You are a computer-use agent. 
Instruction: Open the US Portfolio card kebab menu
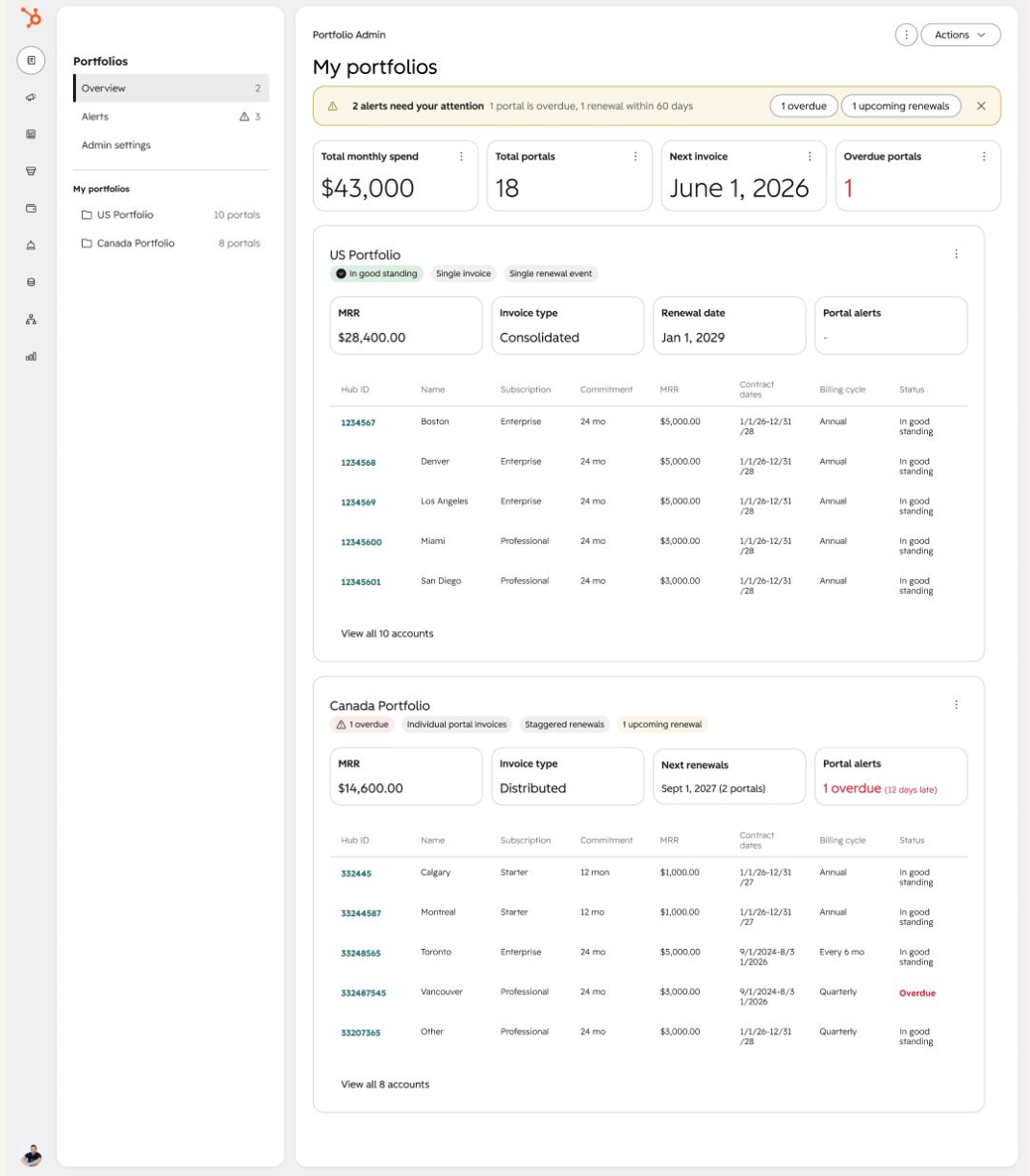tap(956, 254)
